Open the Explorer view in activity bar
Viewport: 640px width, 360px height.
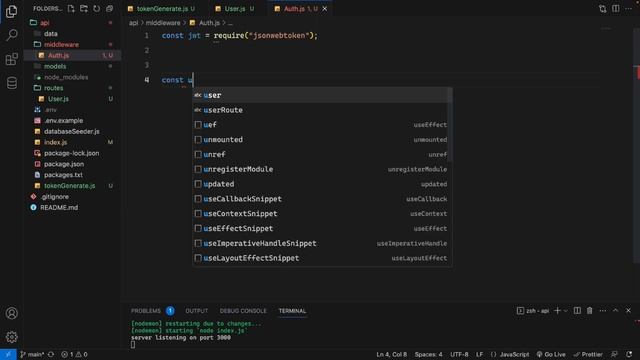(11, 11)
